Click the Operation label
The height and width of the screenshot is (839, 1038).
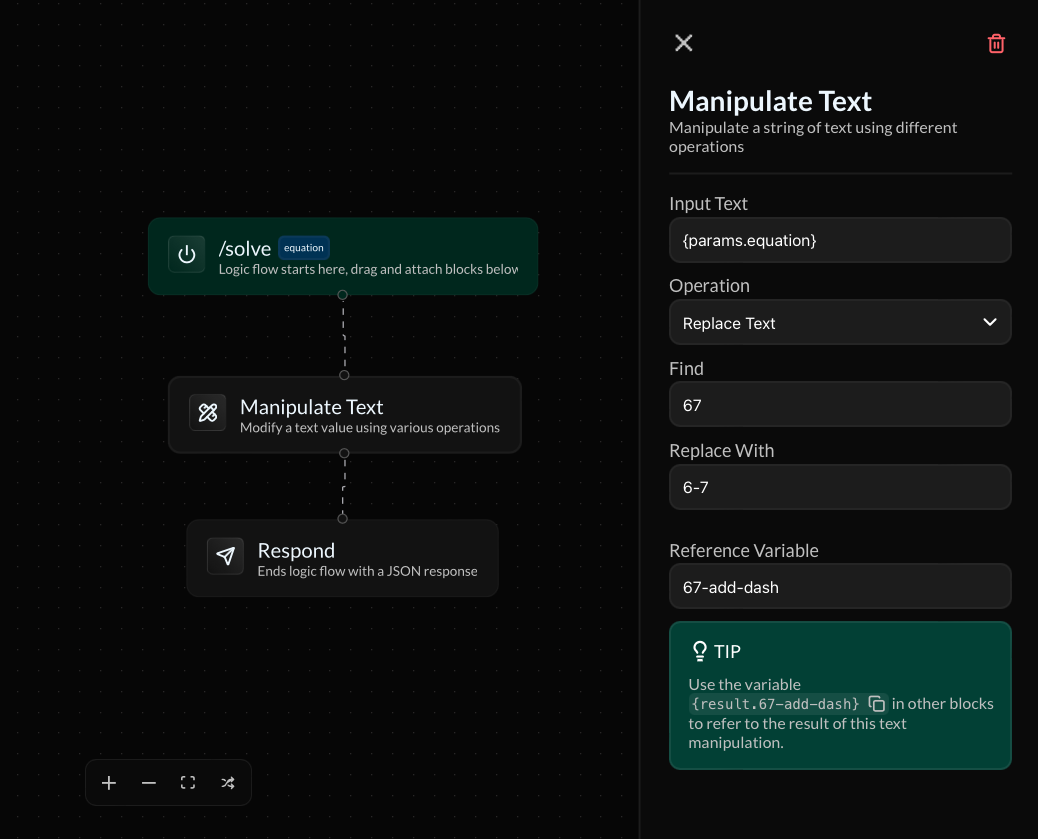coord(710,285)
